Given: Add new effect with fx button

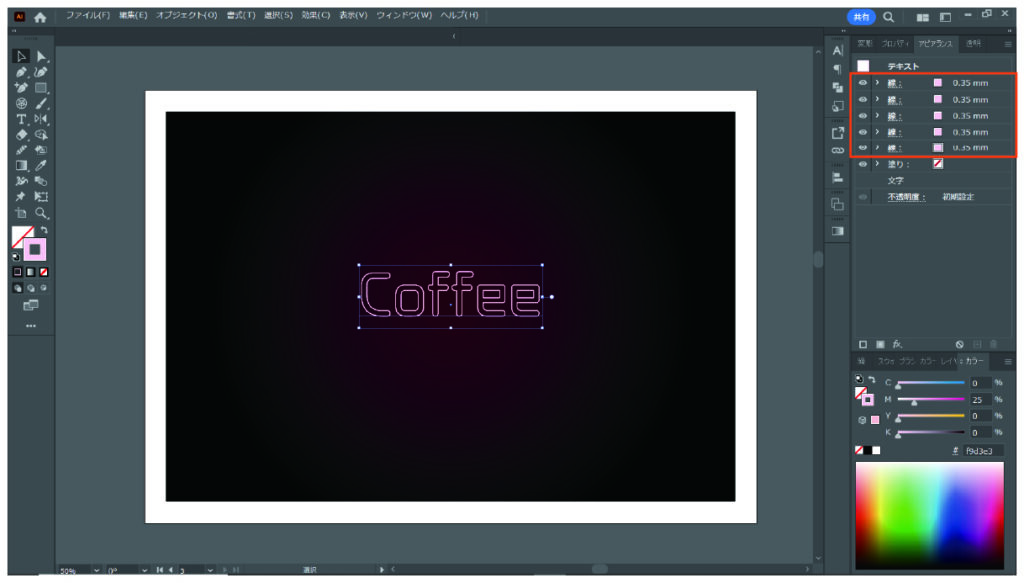Looking at the screenshot, I should coord(897,344).
